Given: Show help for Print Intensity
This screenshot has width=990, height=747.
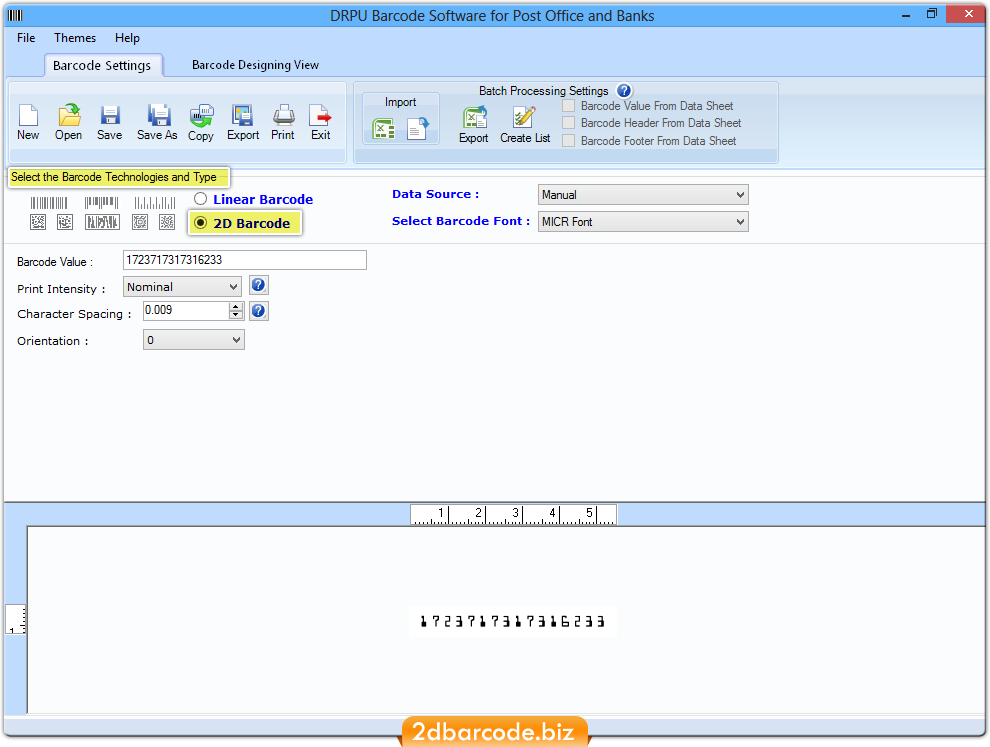Looking at the screenshot, I should click(259, 285).
